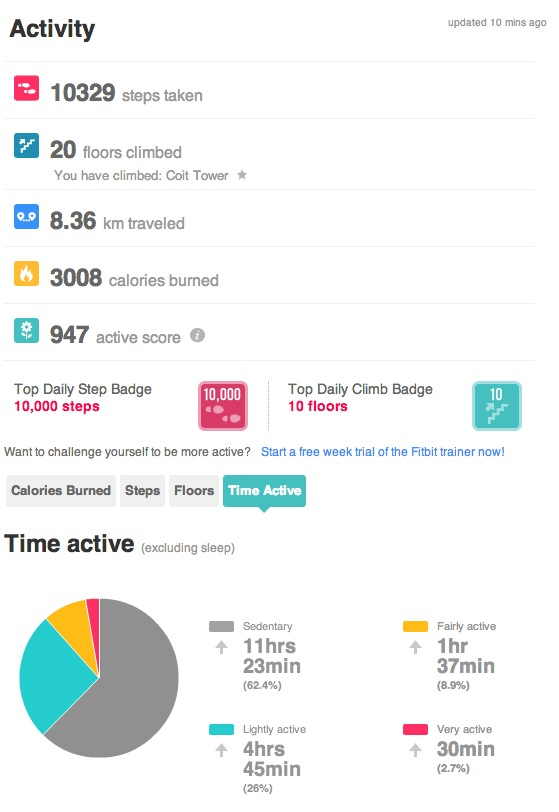Image resolution: width=559 pixels, height=812 pixels.
Task: Switch to the Calories Burned tab
Action: click(x=61, y=490)
